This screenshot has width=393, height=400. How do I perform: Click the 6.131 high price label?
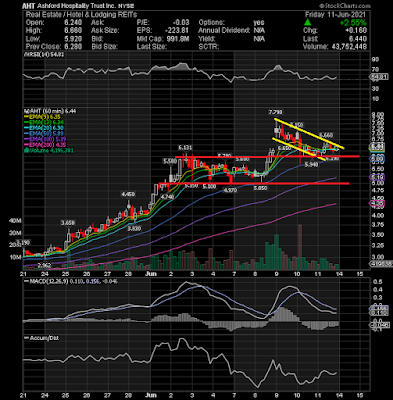point(186,148)
